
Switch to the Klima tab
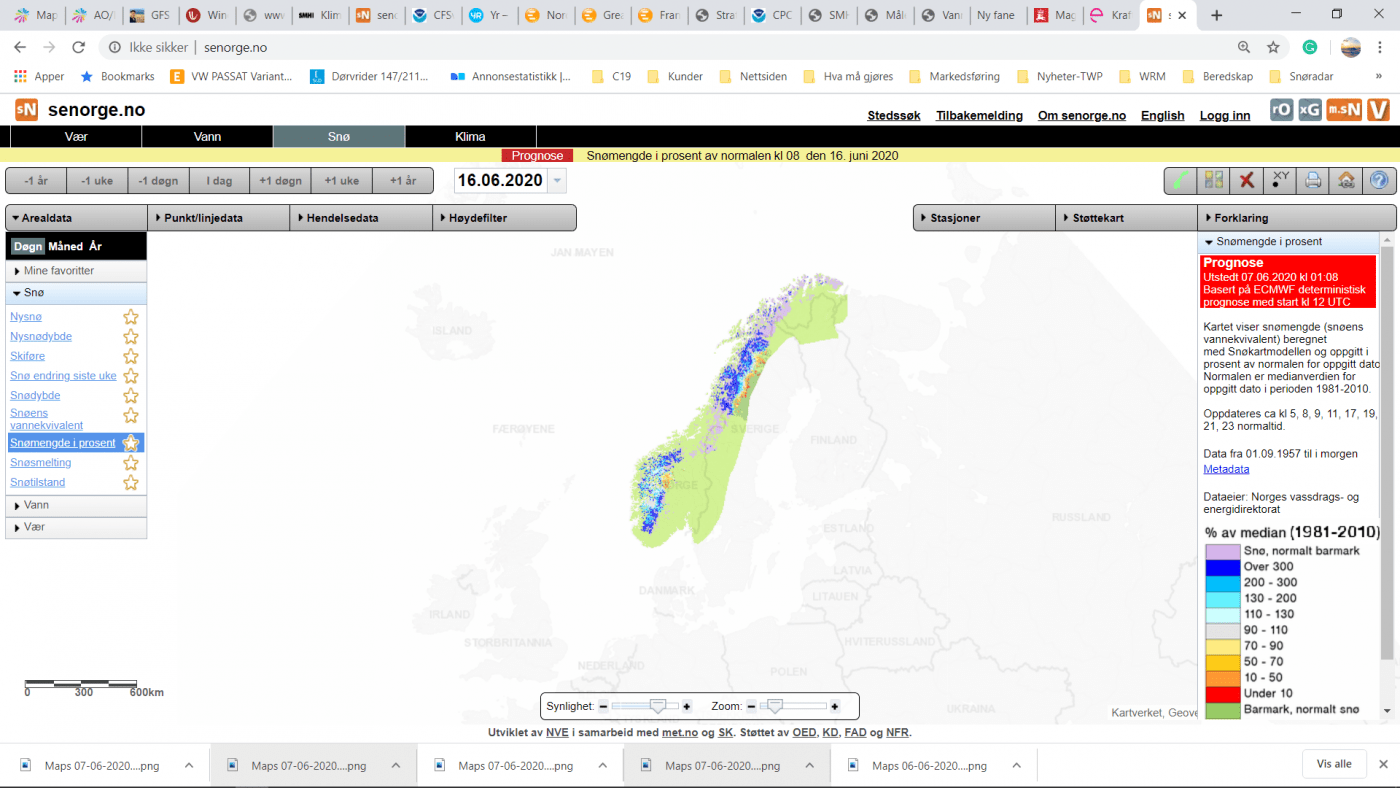click(x=470, y=137)
